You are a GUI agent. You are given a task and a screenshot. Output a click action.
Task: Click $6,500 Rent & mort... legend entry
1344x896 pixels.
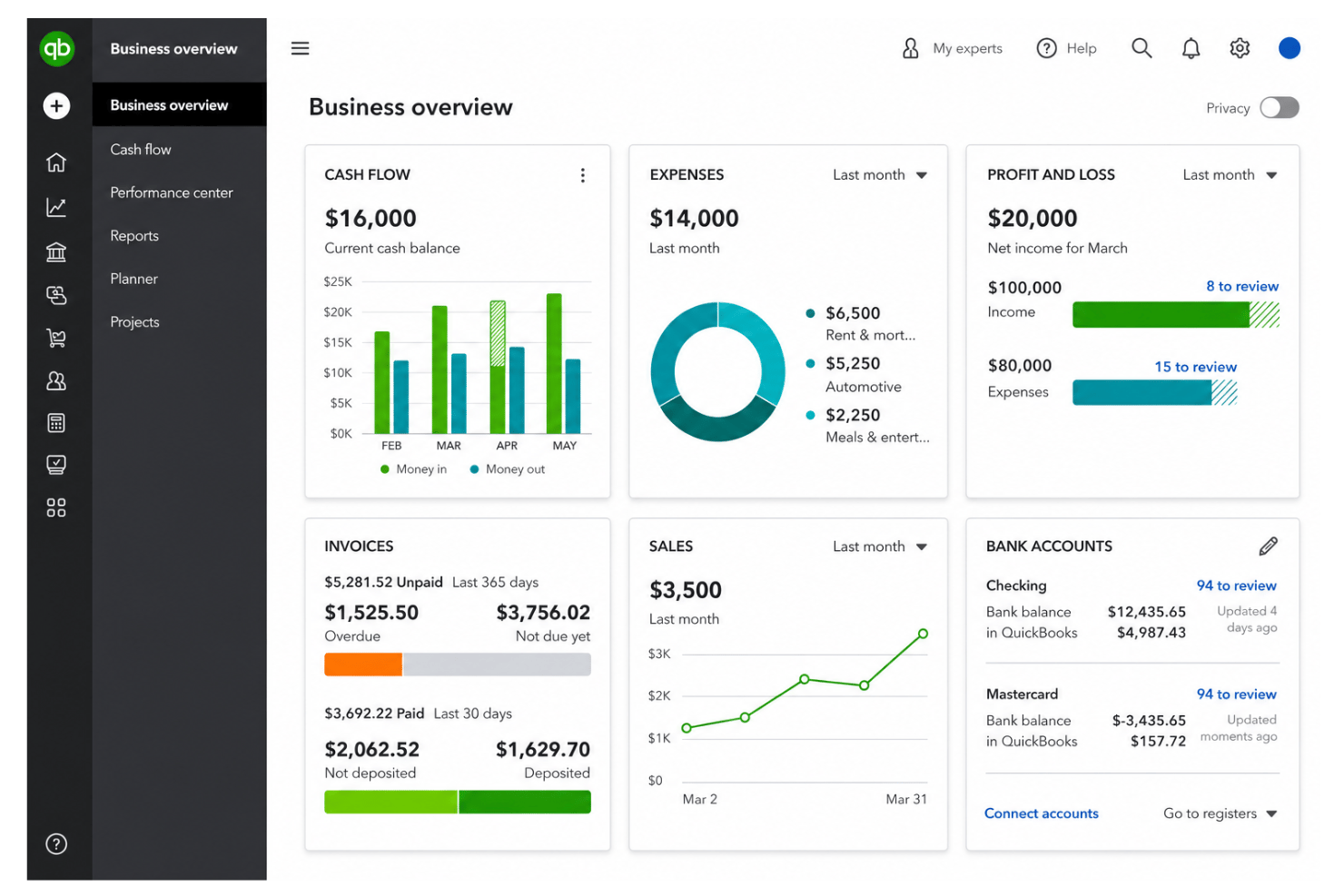point(862,323)
